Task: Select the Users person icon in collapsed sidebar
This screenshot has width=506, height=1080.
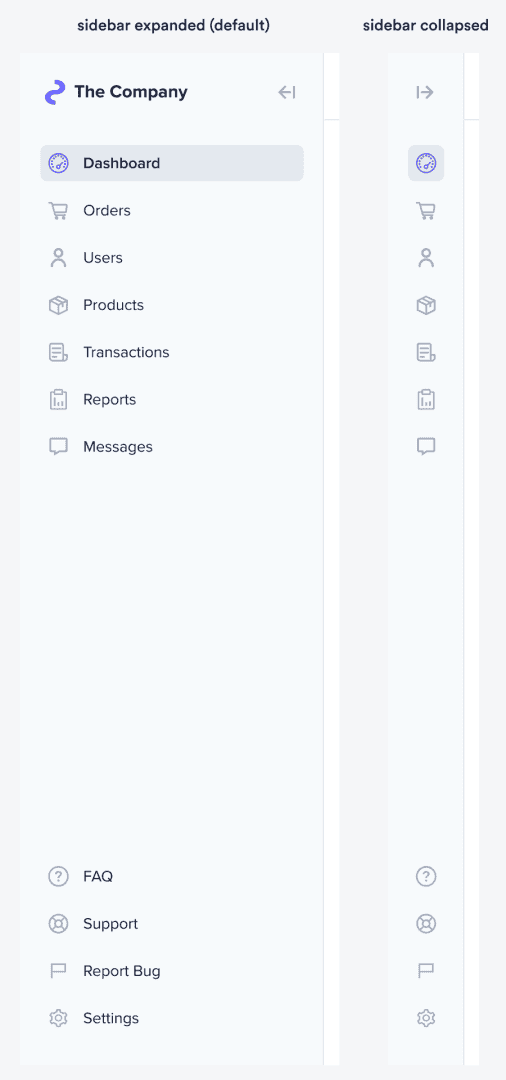Action: click(x=426, y=258)
